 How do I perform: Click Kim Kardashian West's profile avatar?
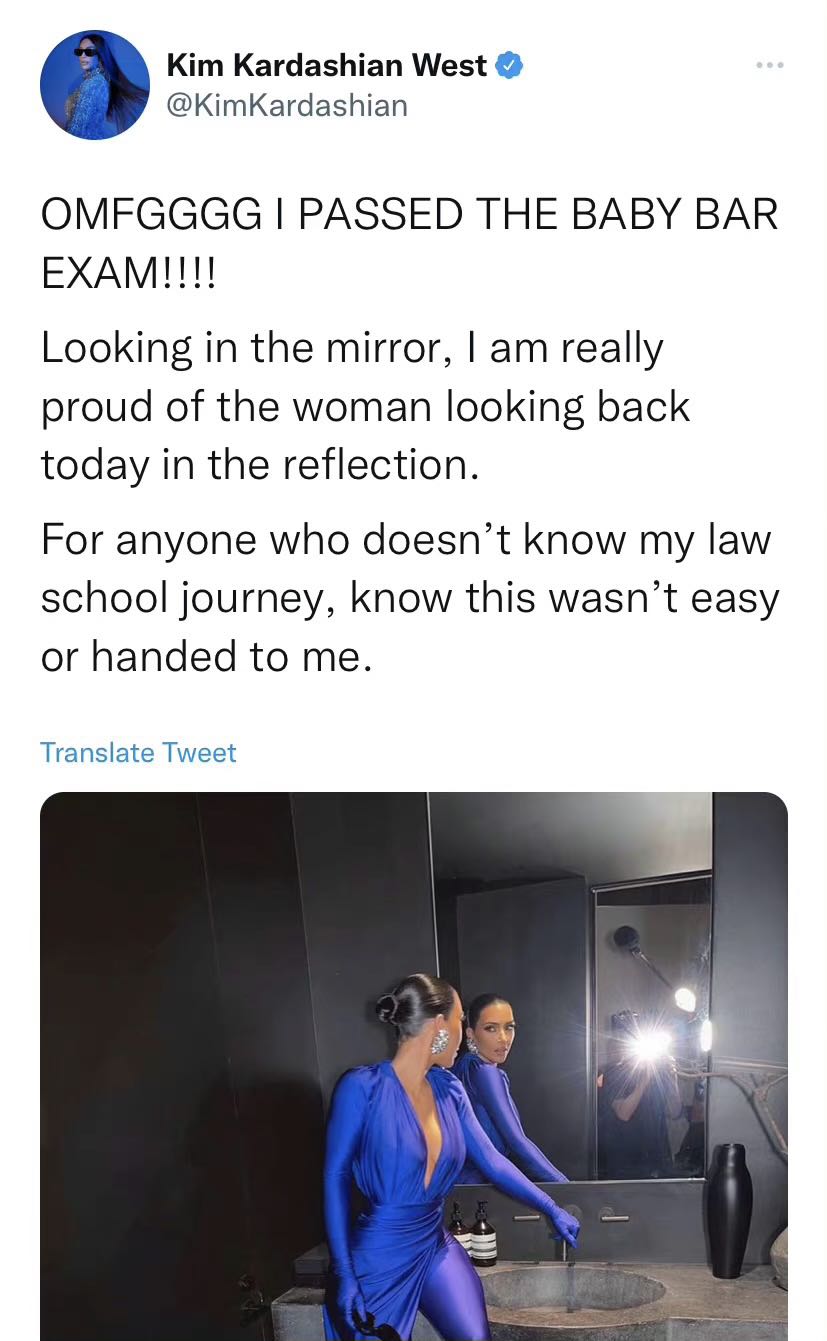[94, 85]
